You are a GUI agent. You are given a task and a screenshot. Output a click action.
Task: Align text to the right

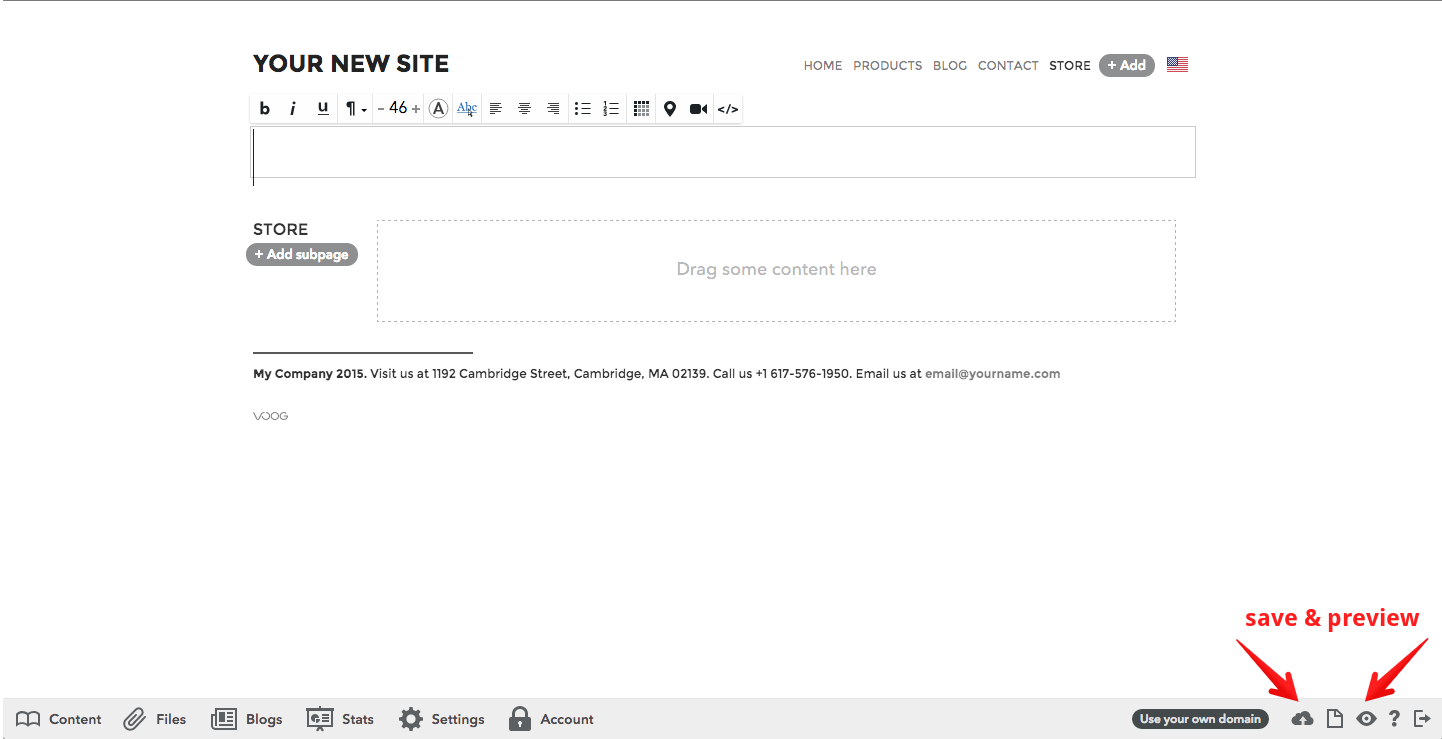coord(553,109)
